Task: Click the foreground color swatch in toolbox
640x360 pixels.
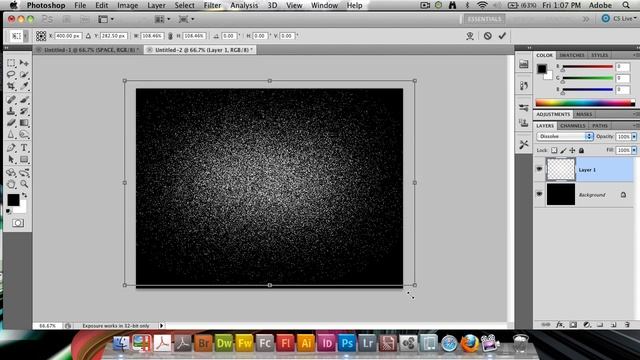Action: (x=13, y=200)
